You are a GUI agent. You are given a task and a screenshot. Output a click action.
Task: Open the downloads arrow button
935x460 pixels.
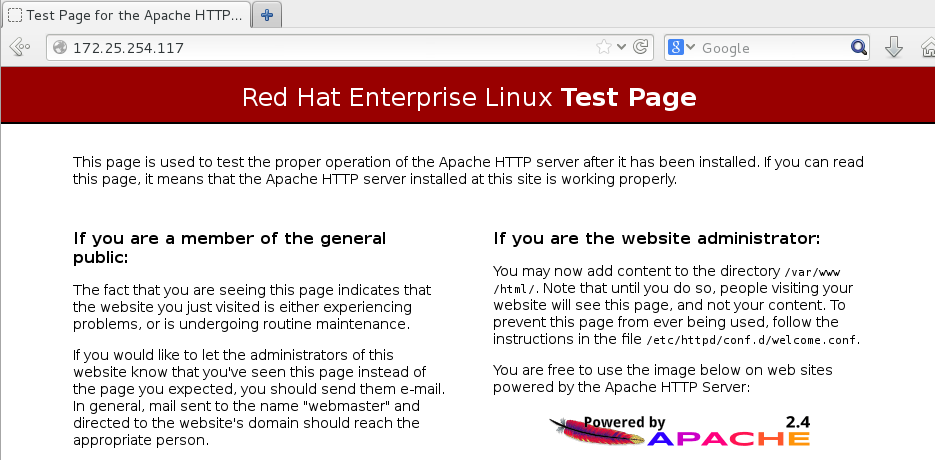tap(893, 47)
